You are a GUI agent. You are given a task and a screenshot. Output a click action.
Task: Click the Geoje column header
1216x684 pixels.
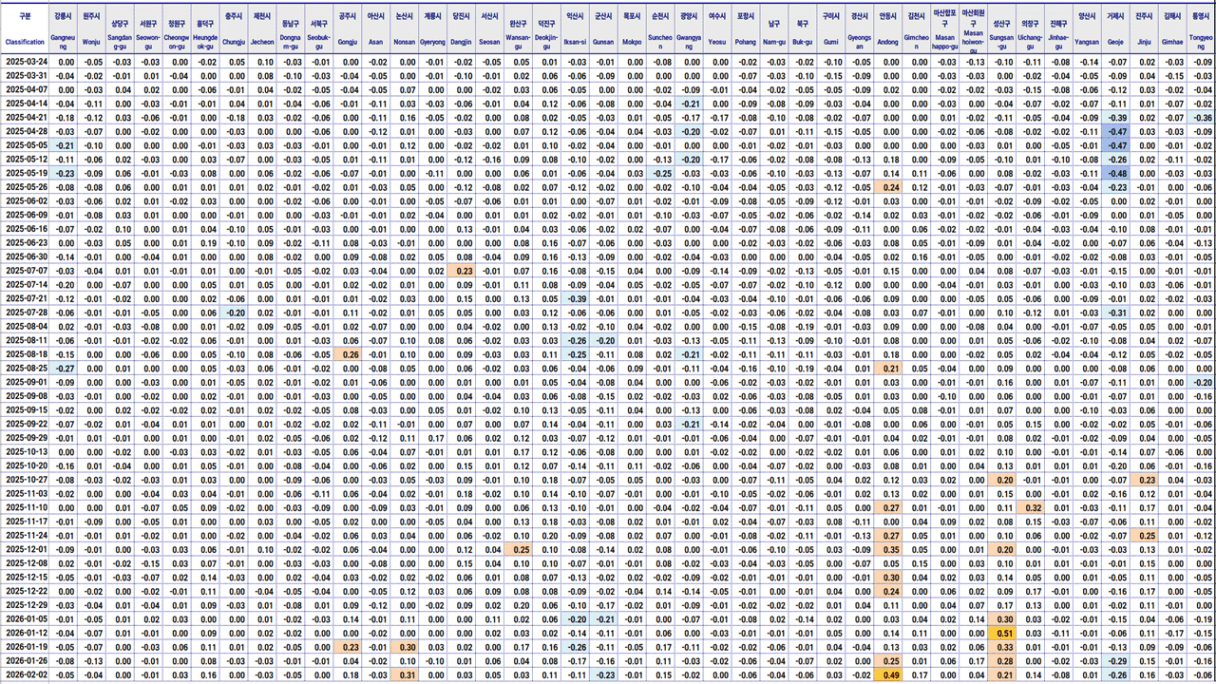point(1115,30)
